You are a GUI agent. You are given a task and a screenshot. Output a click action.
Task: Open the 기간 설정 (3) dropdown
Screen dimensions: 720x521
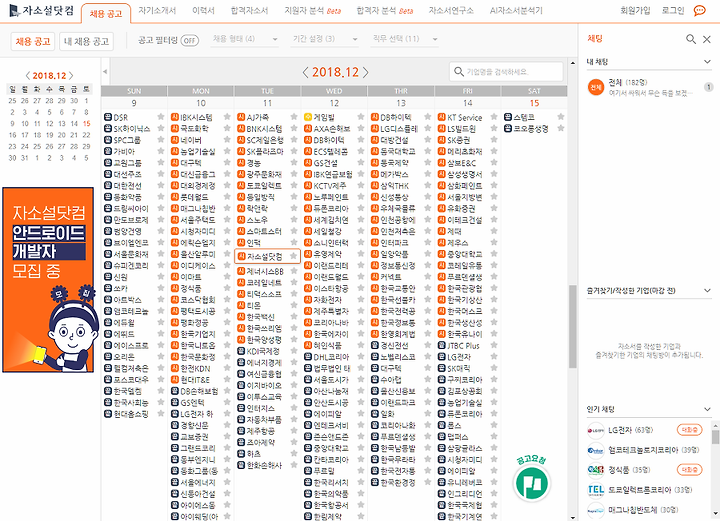(325, 39)
